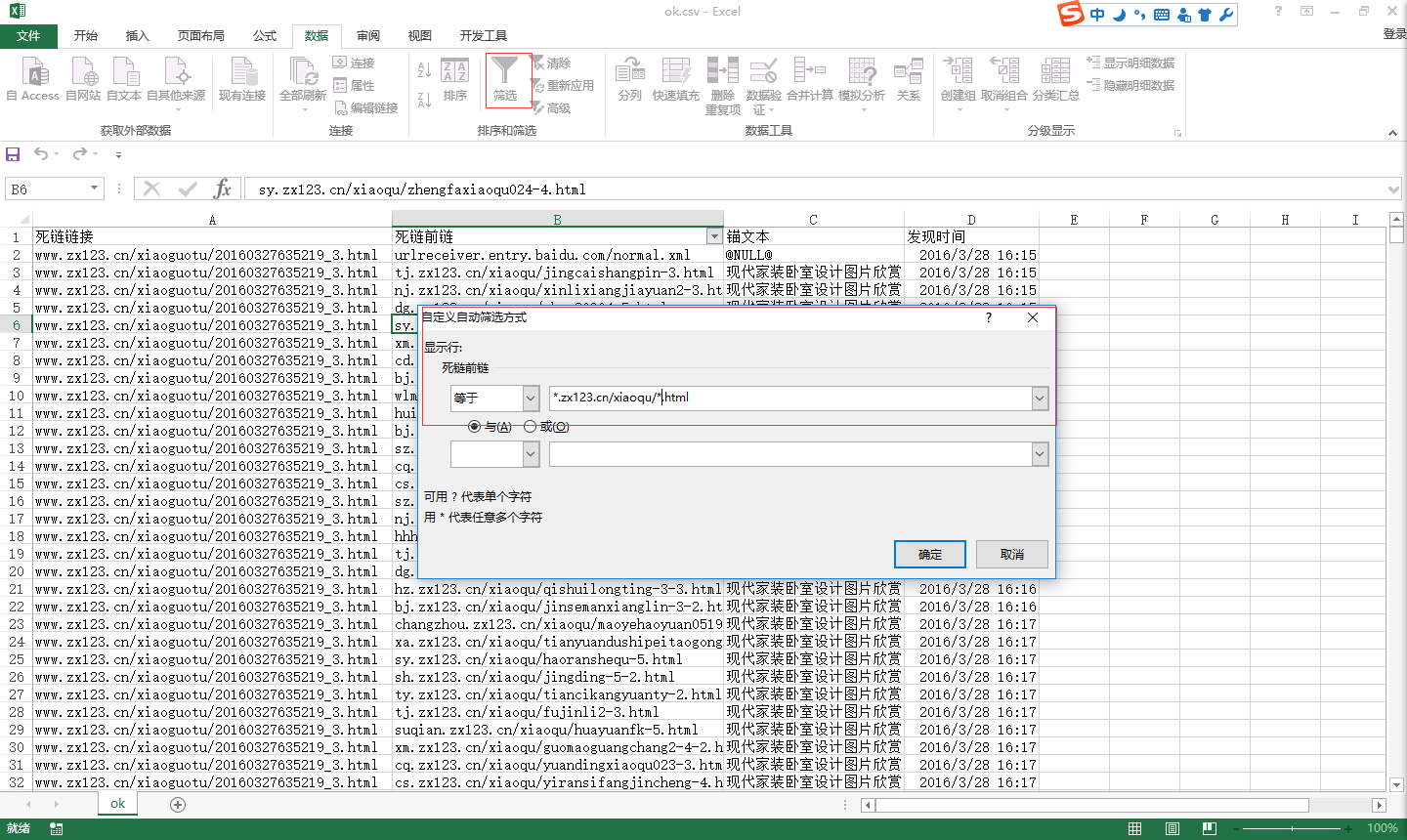Viewport: 1407px width, 840px height.
Task: Save the workbook from quick access
Action: click(x=13, y=154)
